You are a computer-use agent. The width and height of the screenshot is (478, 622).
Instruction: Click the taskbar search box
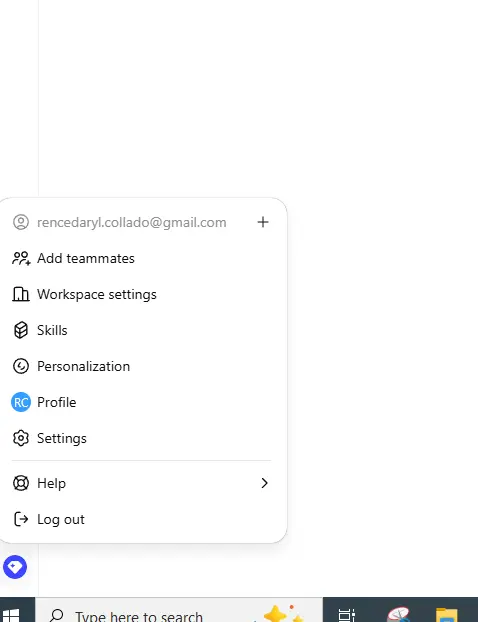(179, 611)
